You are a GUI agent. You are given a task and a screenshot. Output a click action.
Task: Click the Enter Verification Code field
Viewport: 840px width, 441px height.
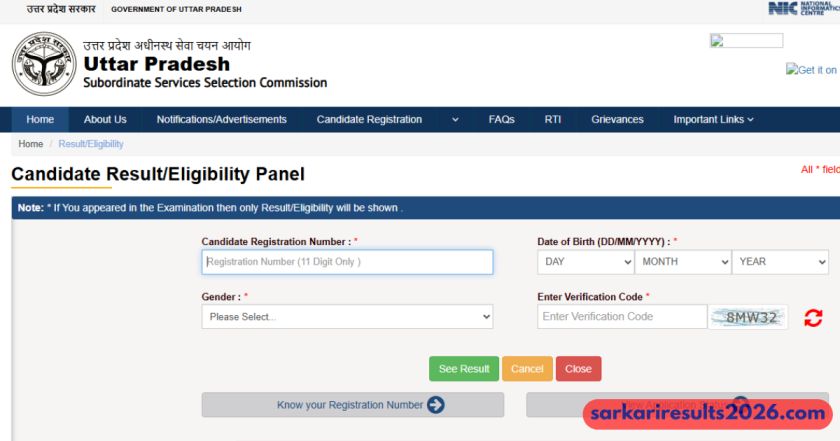click(x=621, y=317)
